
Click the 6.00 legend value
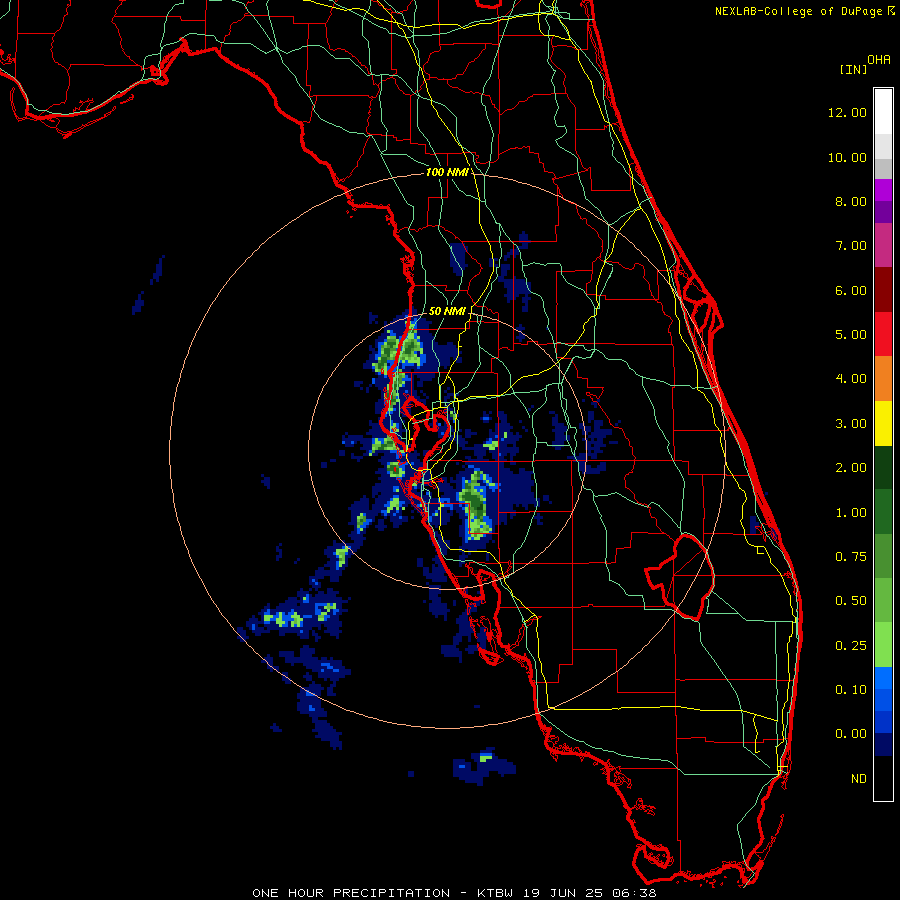point(851,290)
